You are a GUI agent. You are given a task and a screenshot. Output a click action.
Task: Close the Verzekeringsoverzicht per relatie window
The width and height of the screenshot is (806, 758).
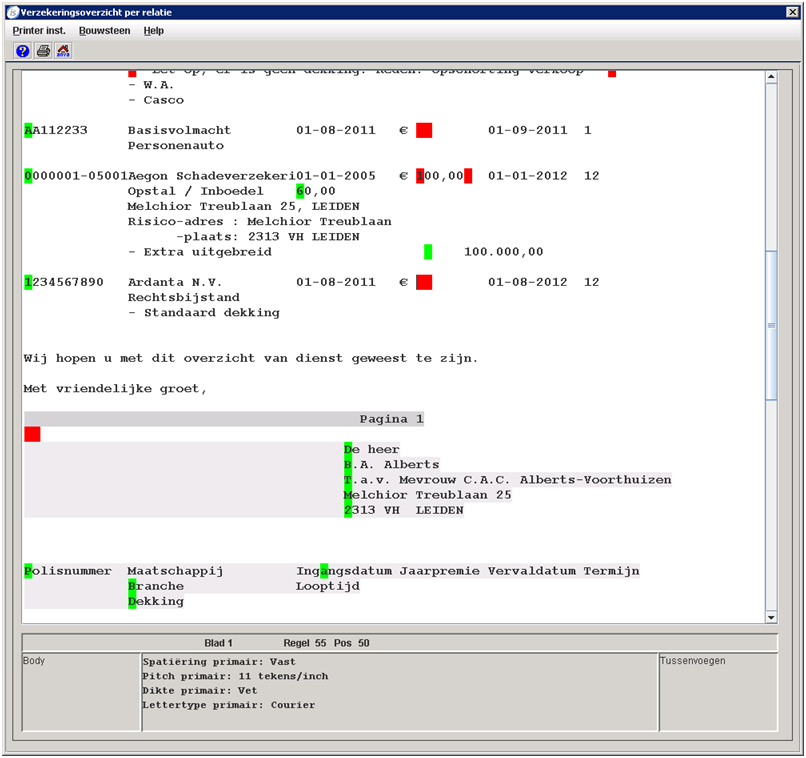coord(791,11)
